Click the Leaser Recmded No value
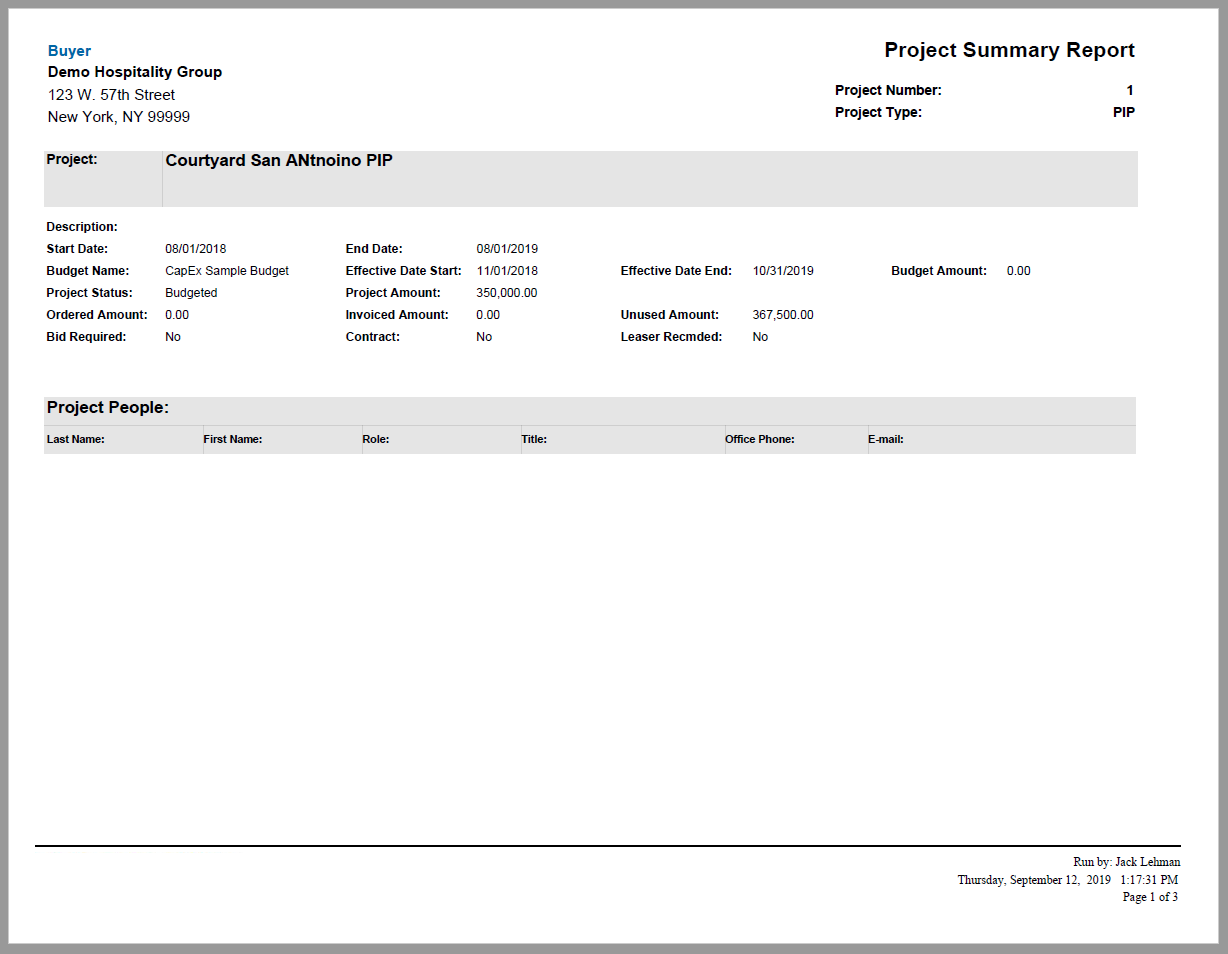Screen dimensions: 1228x954 pos(759,336)
